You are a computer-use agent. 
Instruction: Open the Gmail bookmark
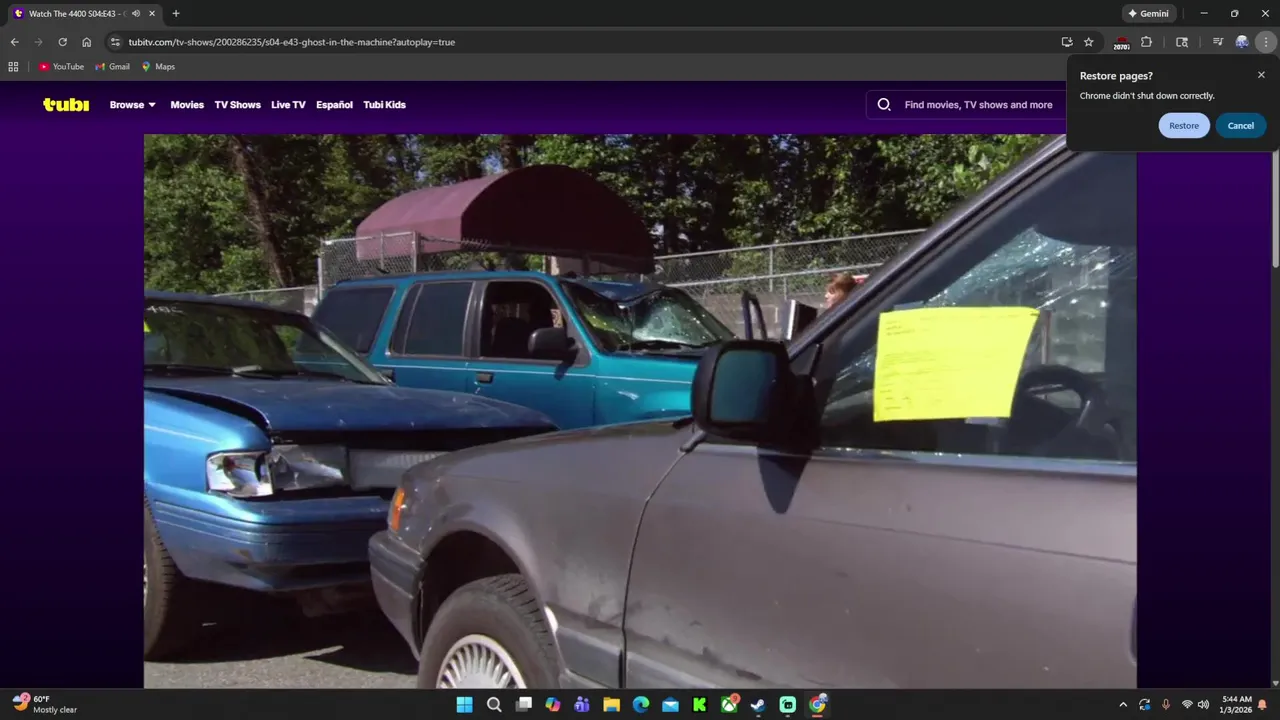tap(112, 67)
